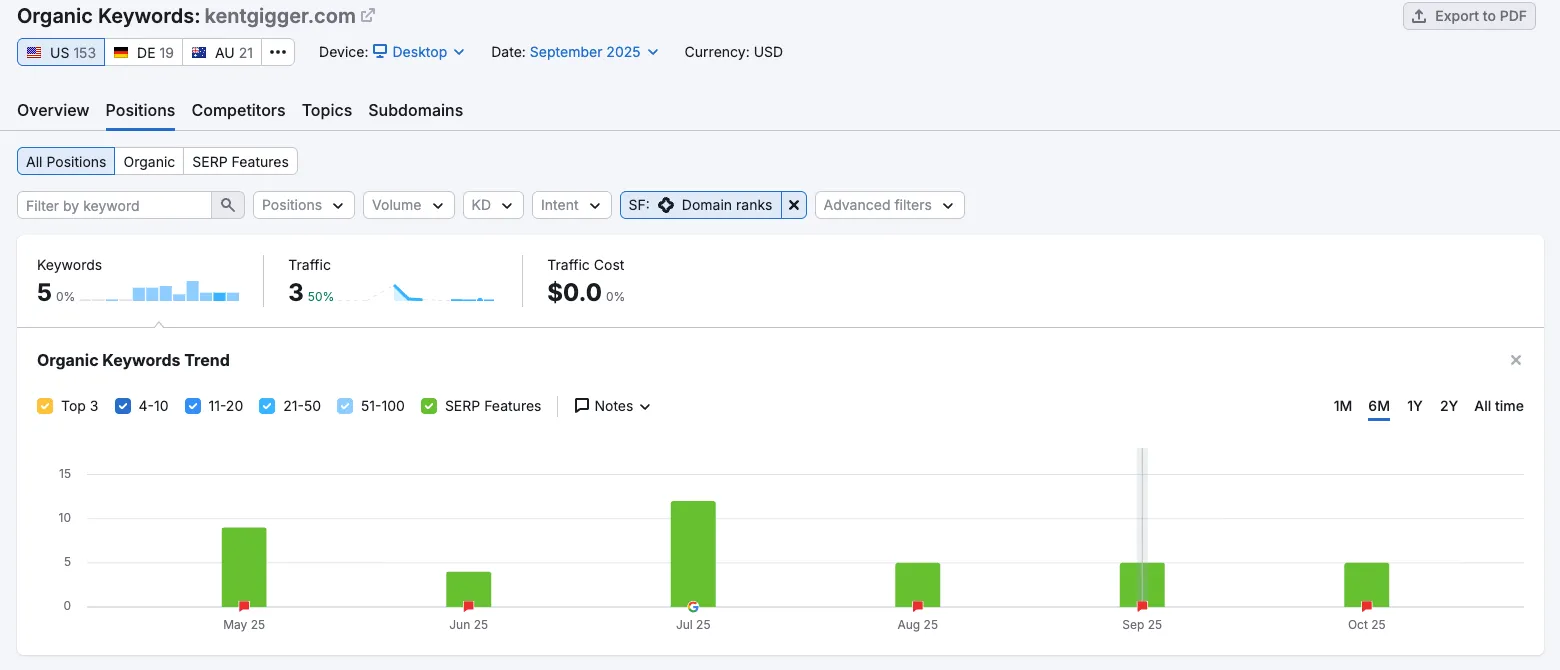The image size is (1560, 670).
Task: Open the Device Desktop dropdown
Action: coord(419,52)
